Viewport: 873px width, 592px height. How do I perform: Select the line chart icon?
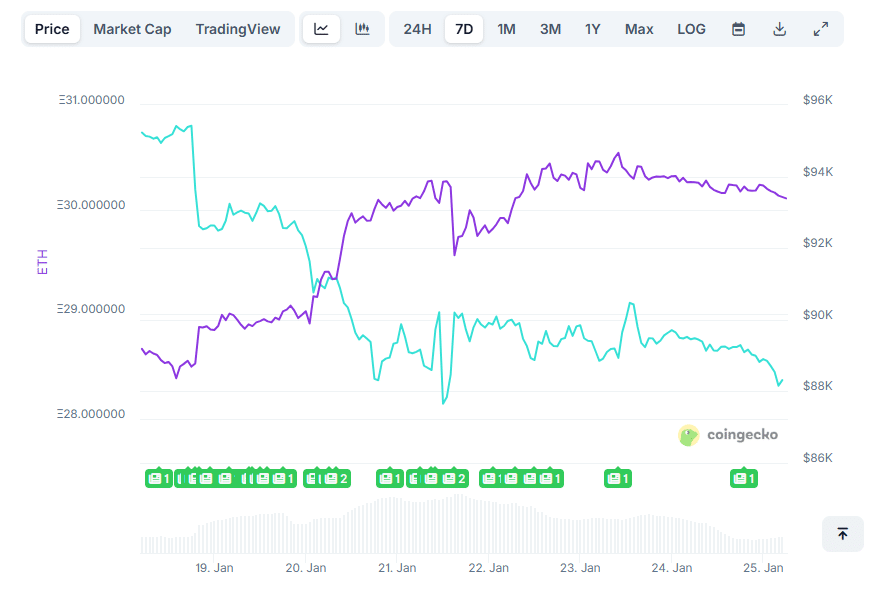321,29
